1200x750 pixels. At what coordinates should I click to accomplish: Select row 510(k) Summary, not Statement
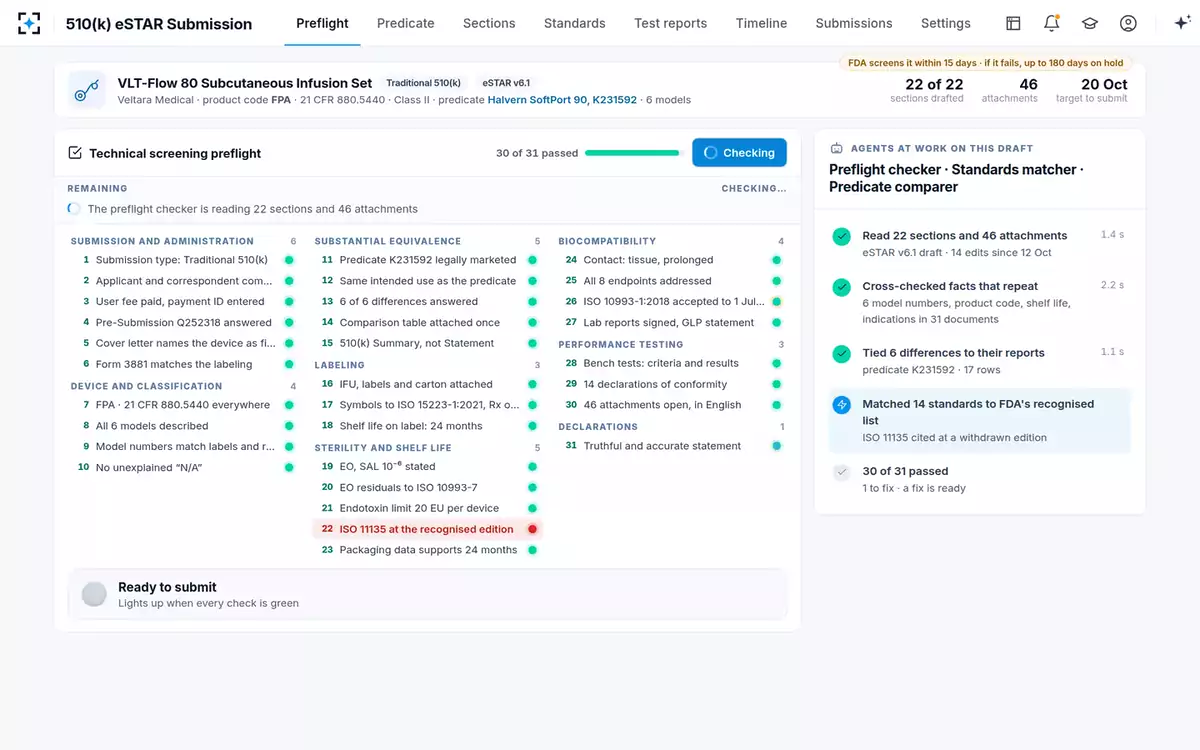coord(428,343)
